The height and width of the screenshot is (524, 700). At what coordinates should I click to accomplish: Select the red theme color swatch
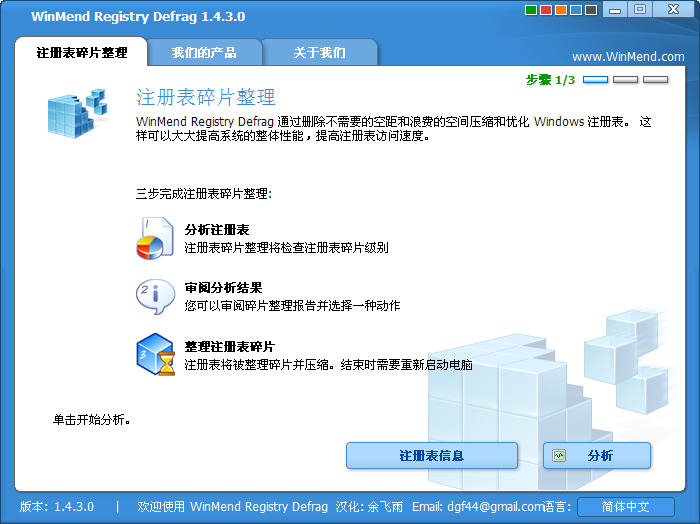[x=546, y=10]
